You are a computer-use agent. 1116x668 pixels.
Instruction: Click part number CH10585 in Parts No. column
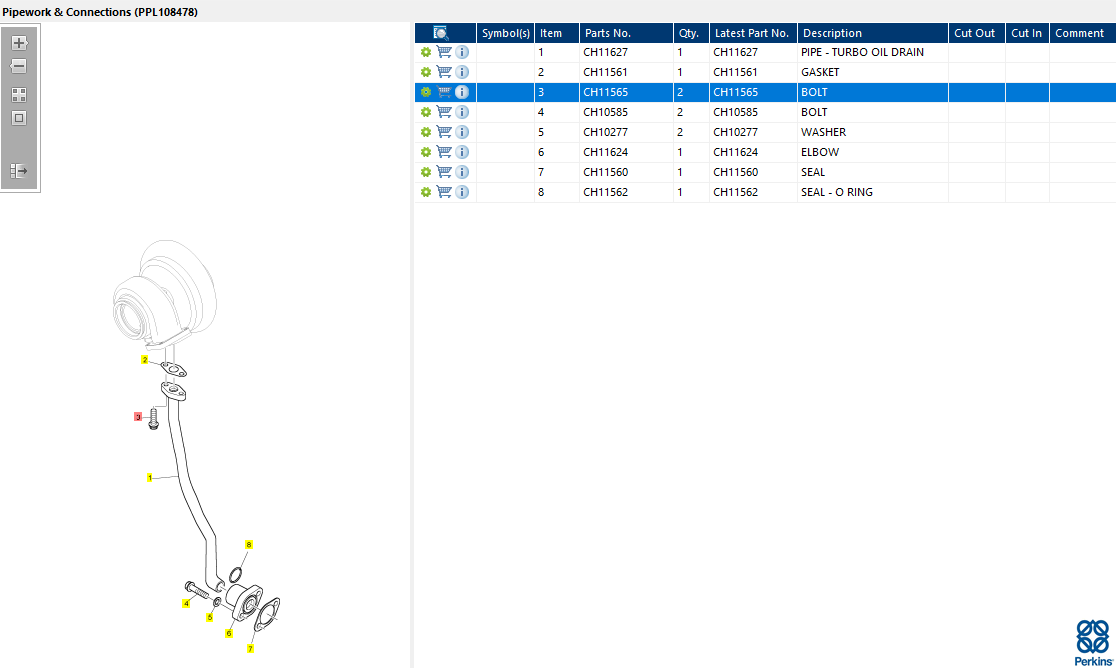pos(605,112)
